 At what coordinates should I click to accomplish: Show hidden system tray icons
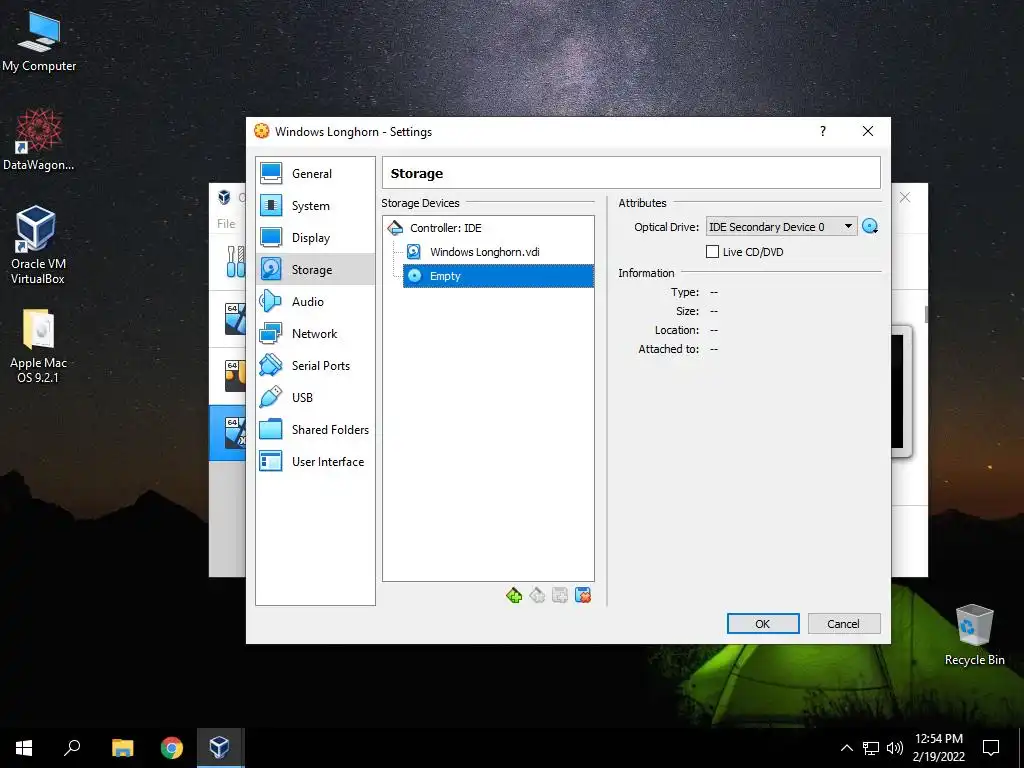pyautogui.click(x=846, y=748)
